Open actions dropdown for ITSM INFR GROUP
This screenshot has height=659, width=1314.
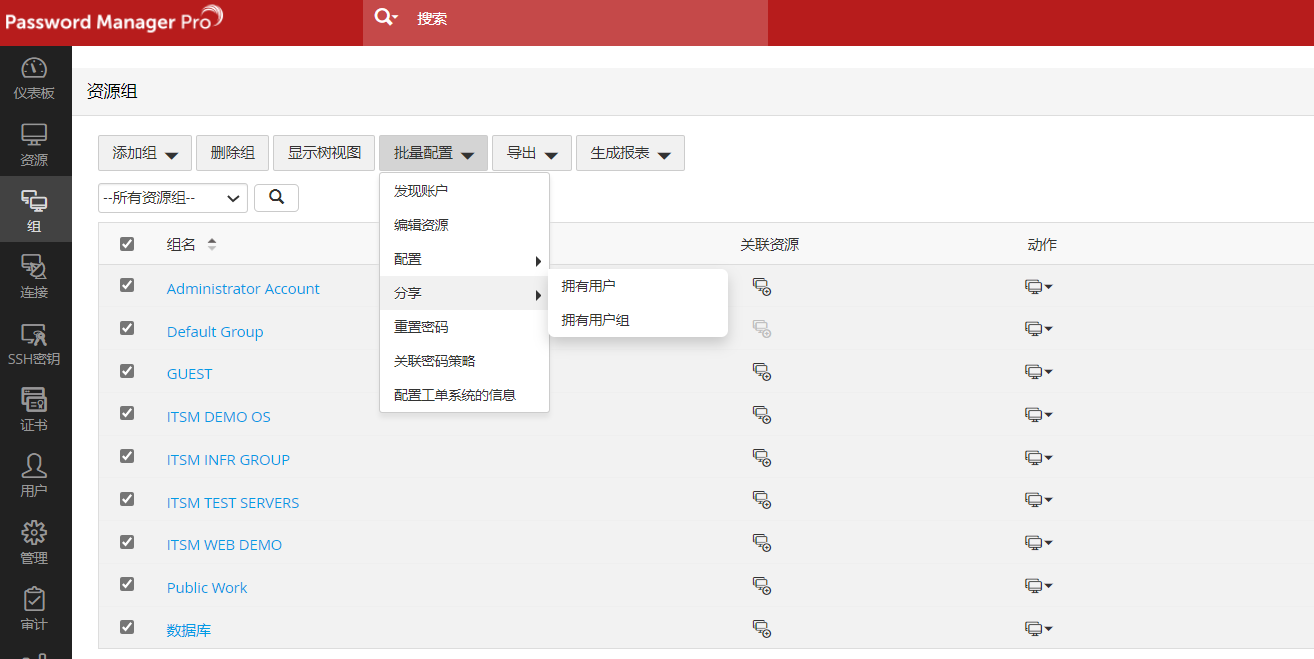[1039, 458]
